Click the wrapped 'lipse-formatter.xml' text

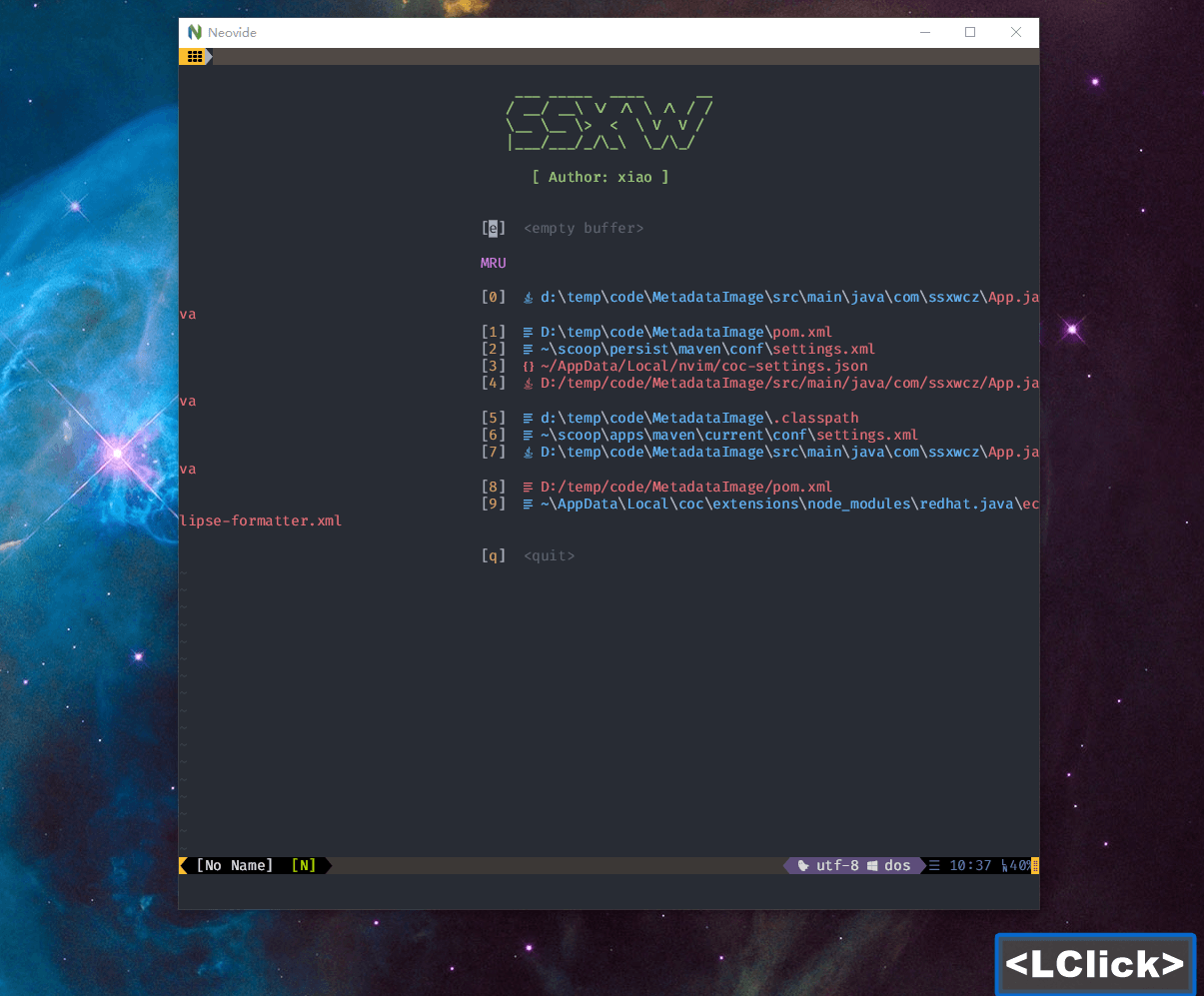click(261, 520)
